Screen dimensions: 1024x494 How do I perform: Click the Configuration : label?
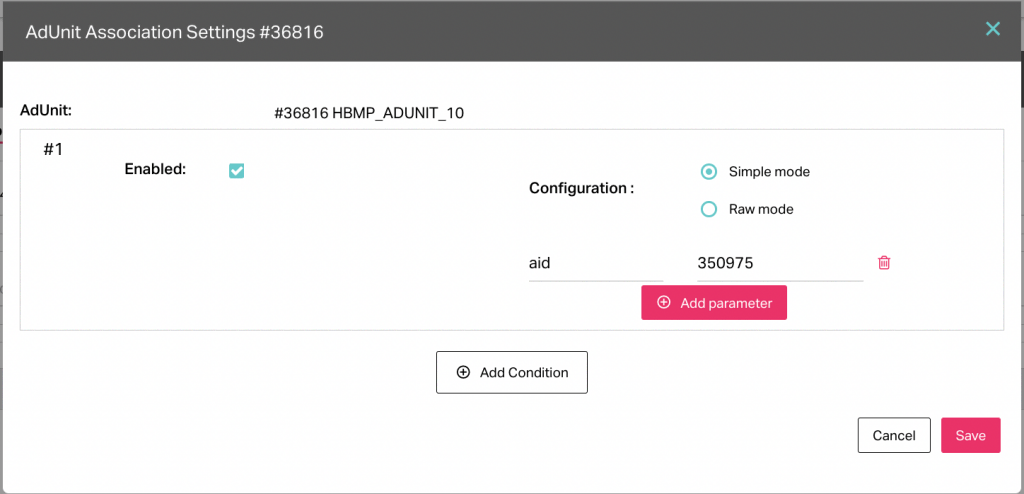point(581,189)
